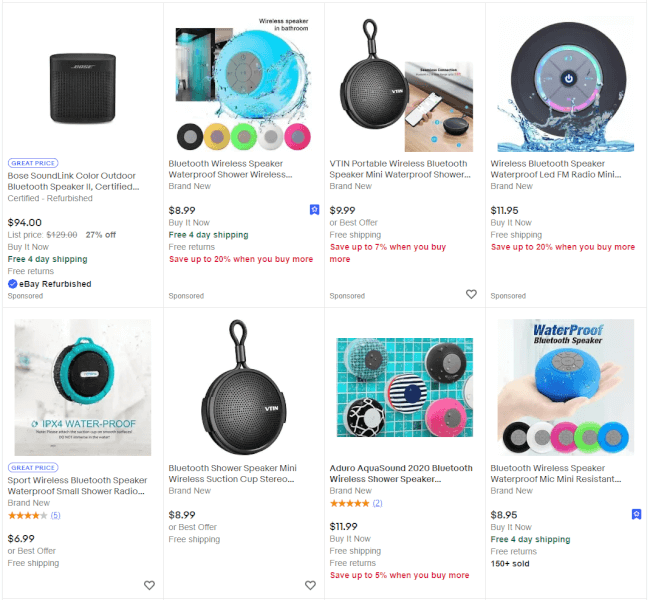This screenshot has height=600, width=650.
Task: Click the five-star rating on Aduro AquaSound
Action: click(x=350, y=503)
